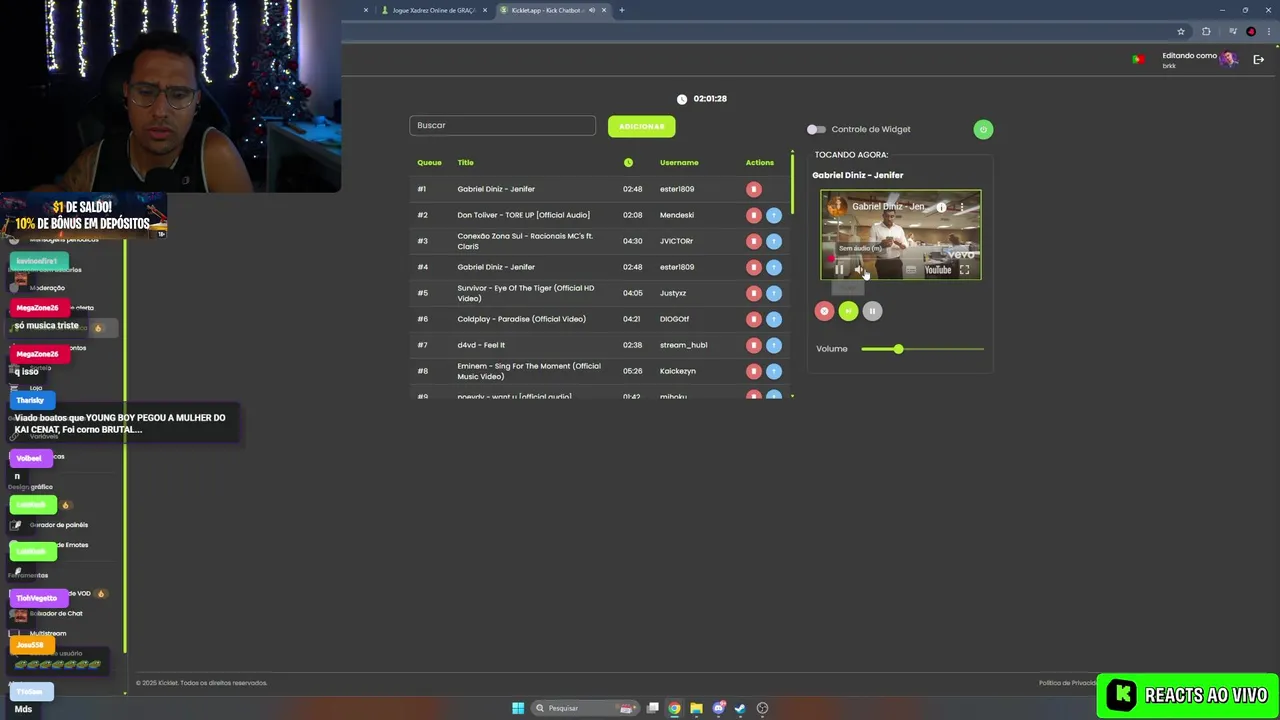Image resolution: width=1280 pixels, height=720 pixels.
Task: Open OBS Studio from taskbar
Action: click(x=762, y=708)
